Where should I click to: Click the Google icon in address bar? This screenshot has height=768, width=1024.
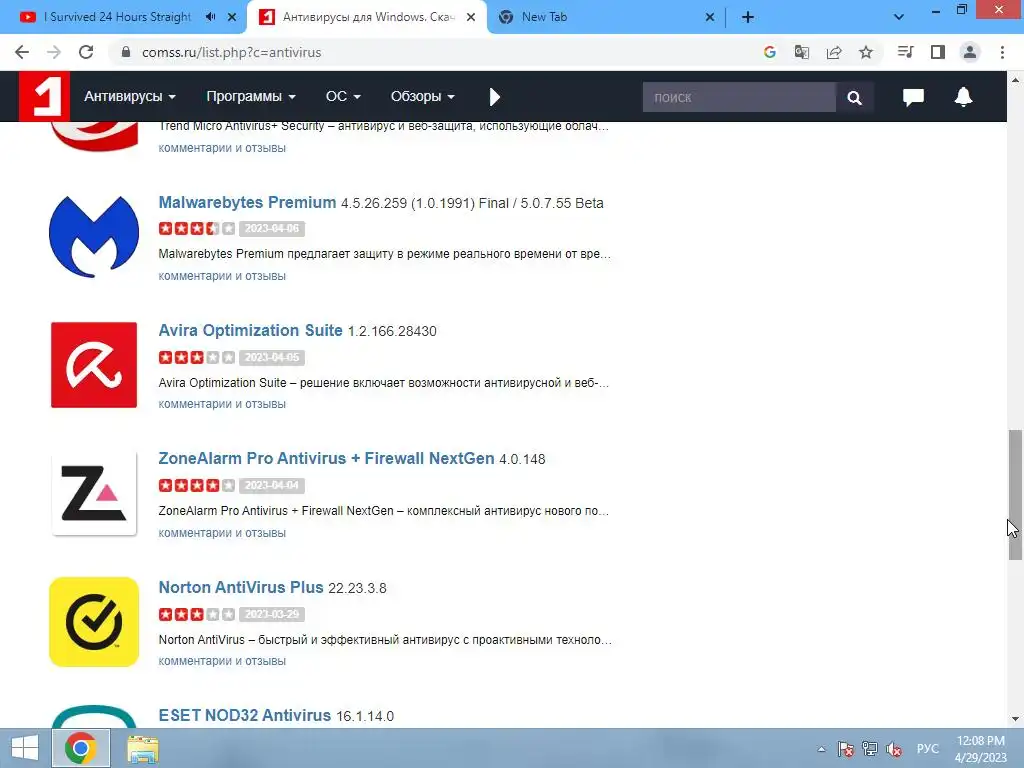click(770, 52)
